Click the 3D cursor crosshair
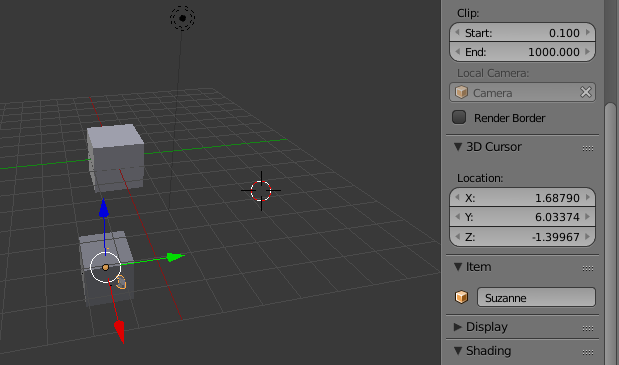The image size is (619, 365). coord(261,191)
